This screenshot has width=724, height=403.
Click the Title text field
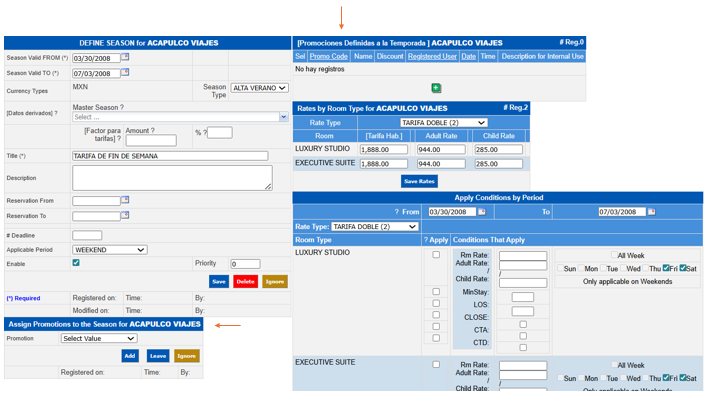[170, 156]
